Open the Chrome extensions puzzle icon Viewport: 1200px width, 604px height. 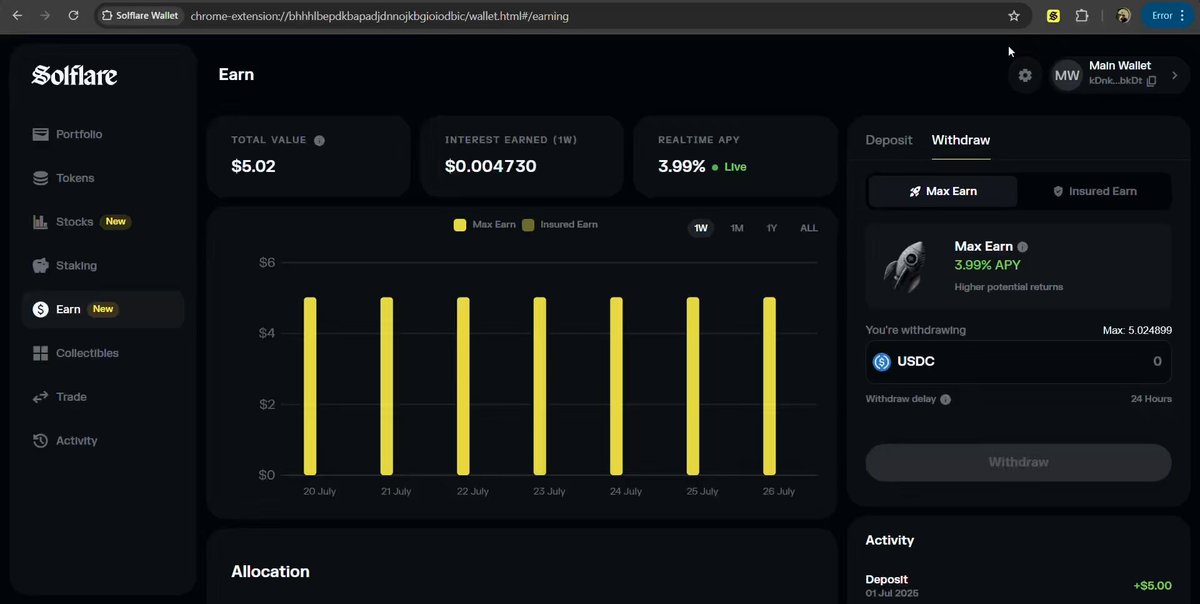[1082, 16]
